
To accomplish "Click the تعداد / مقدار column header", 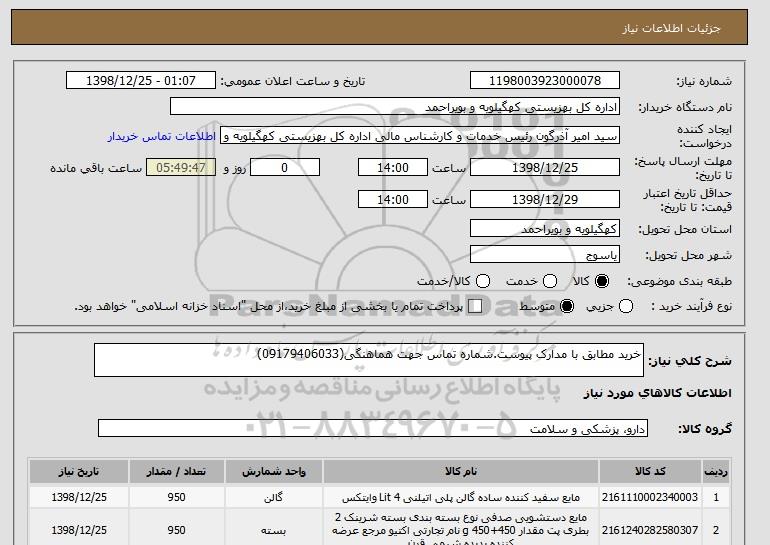I will 176,471.
